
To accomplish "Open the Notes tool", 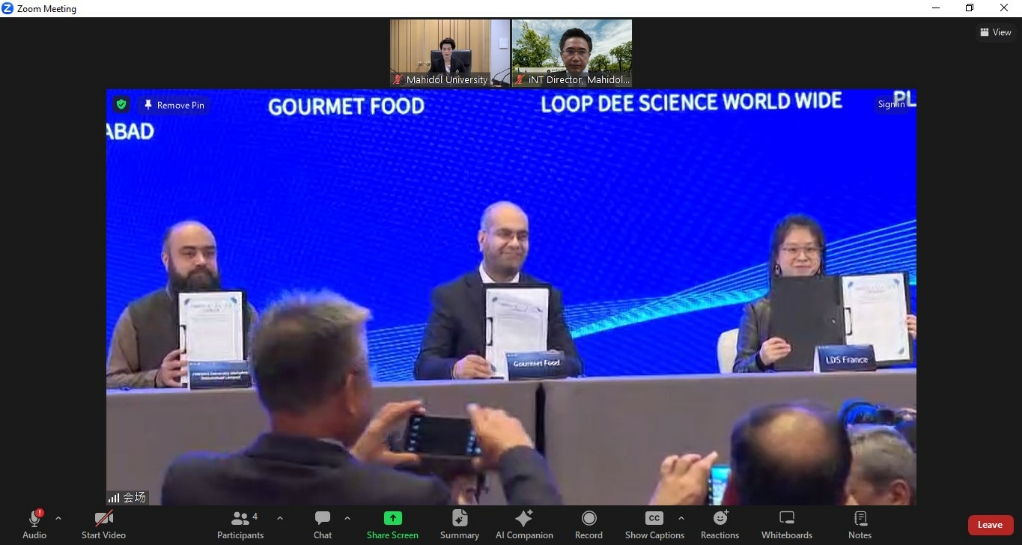I will (x=860, y=524).
